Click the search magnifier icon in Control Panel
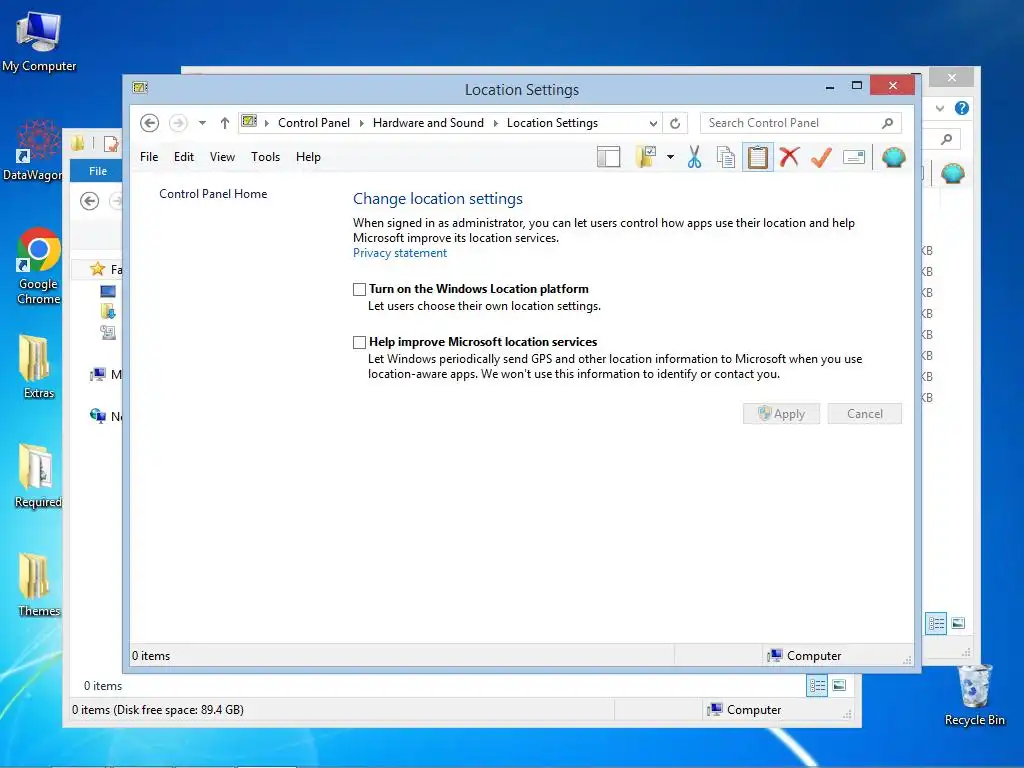The height and width of the screenshot is (768, 1024). tap(887, 123)
